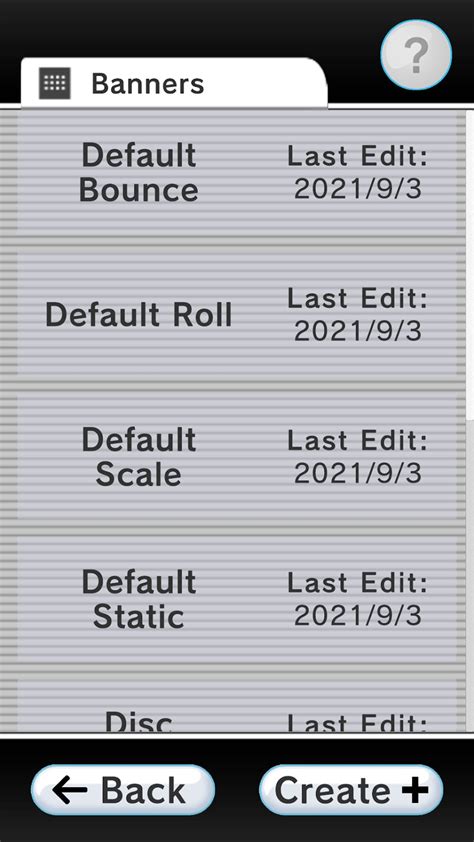Click Default Roll's Last Edit 2021/9/3
The height and width of the screenshot is (842, 474).
point(358,331)
